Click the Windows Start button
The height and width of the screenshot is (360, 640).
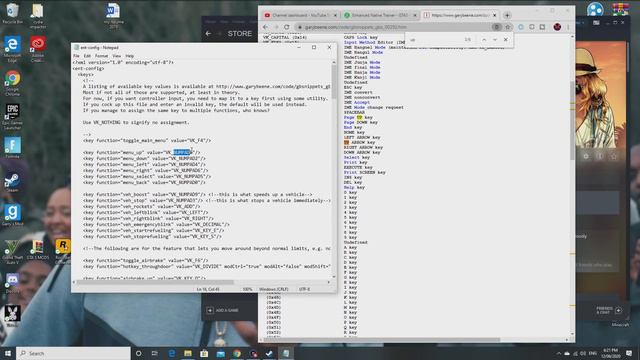[x=8, y=353]
